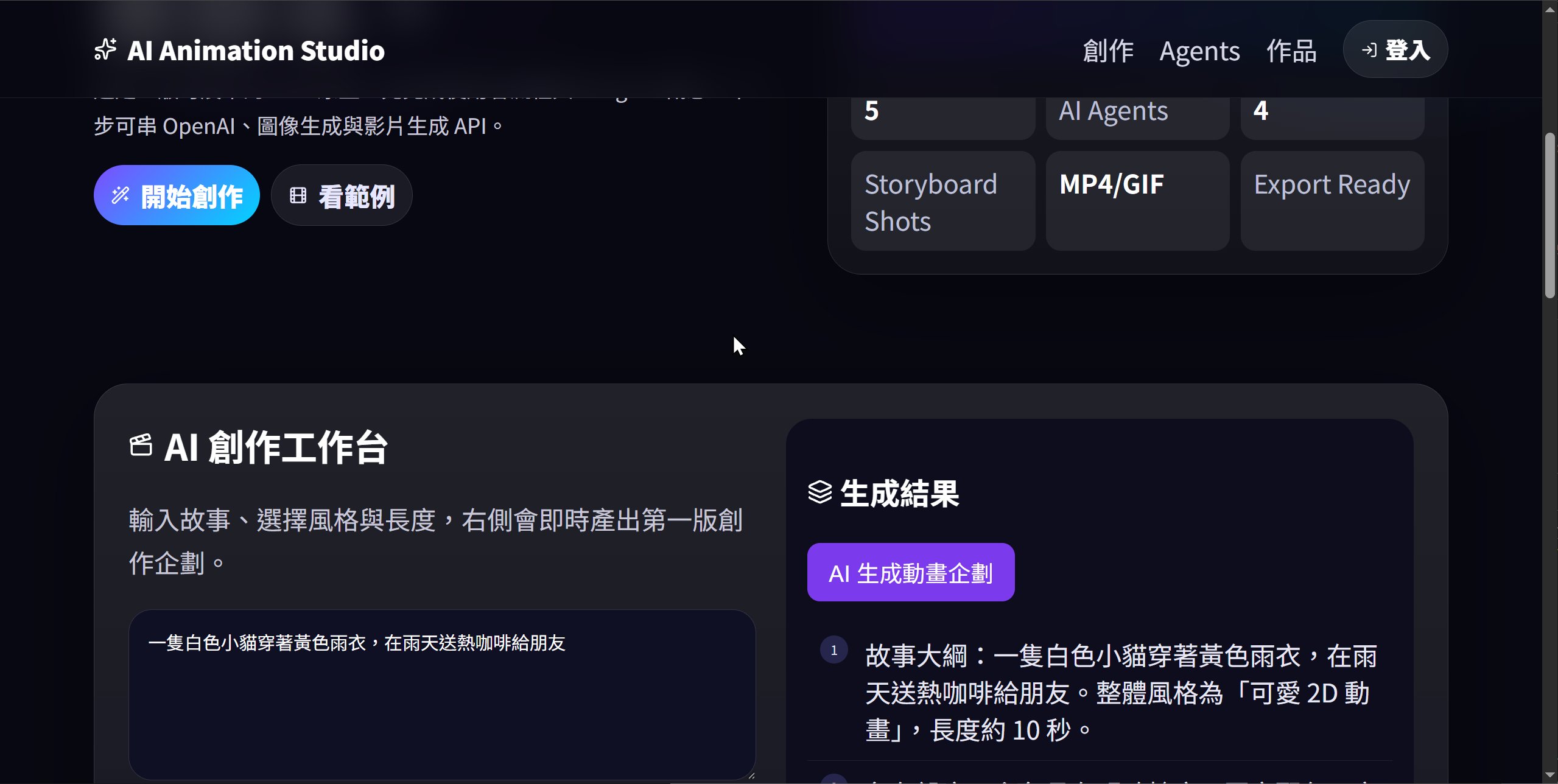This screenshot has width=1558, height=784.
Task: Click the 登入 login button
Action: click(1395, 49)
